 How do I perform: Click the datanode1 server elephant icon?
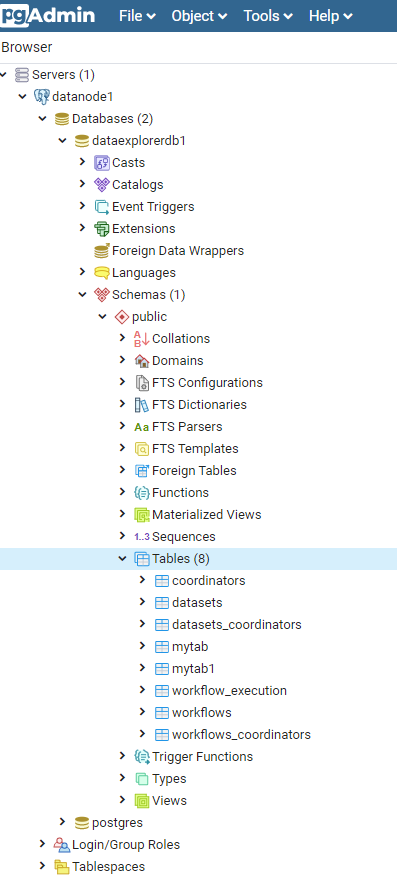coord(41,96)
